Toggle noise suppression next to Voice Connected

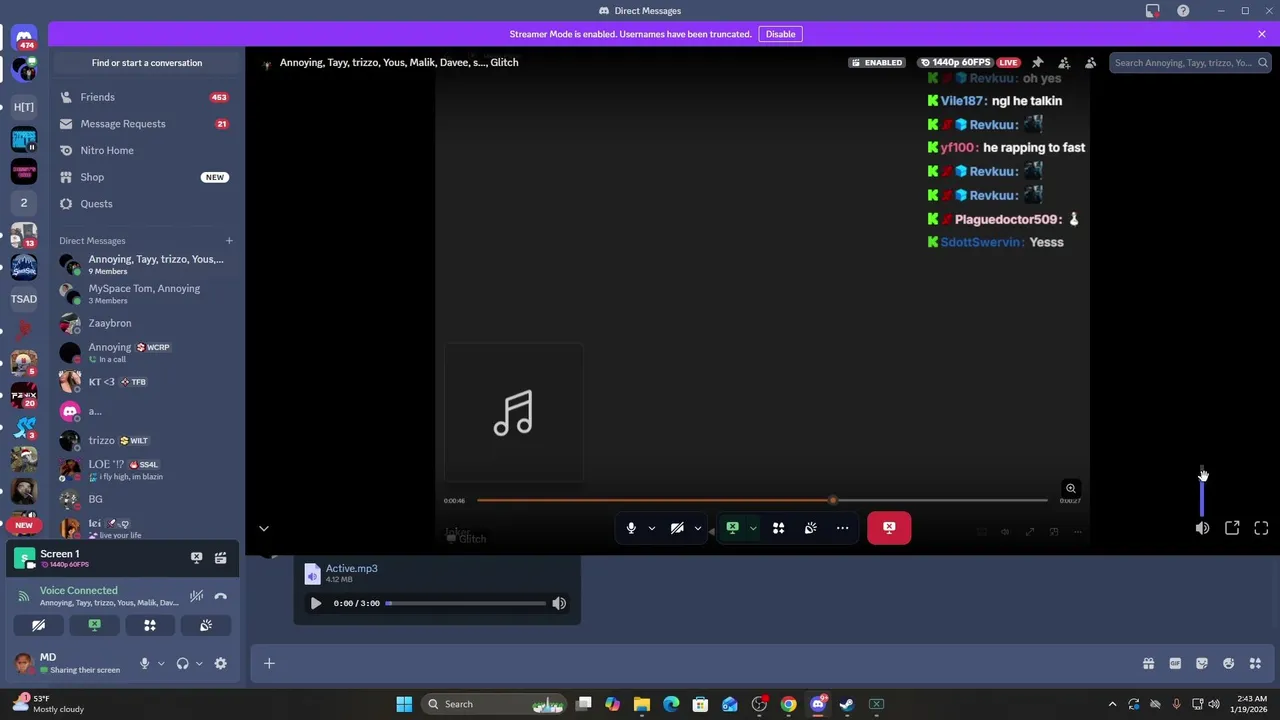pyautogui.click(x=196, y=596)
